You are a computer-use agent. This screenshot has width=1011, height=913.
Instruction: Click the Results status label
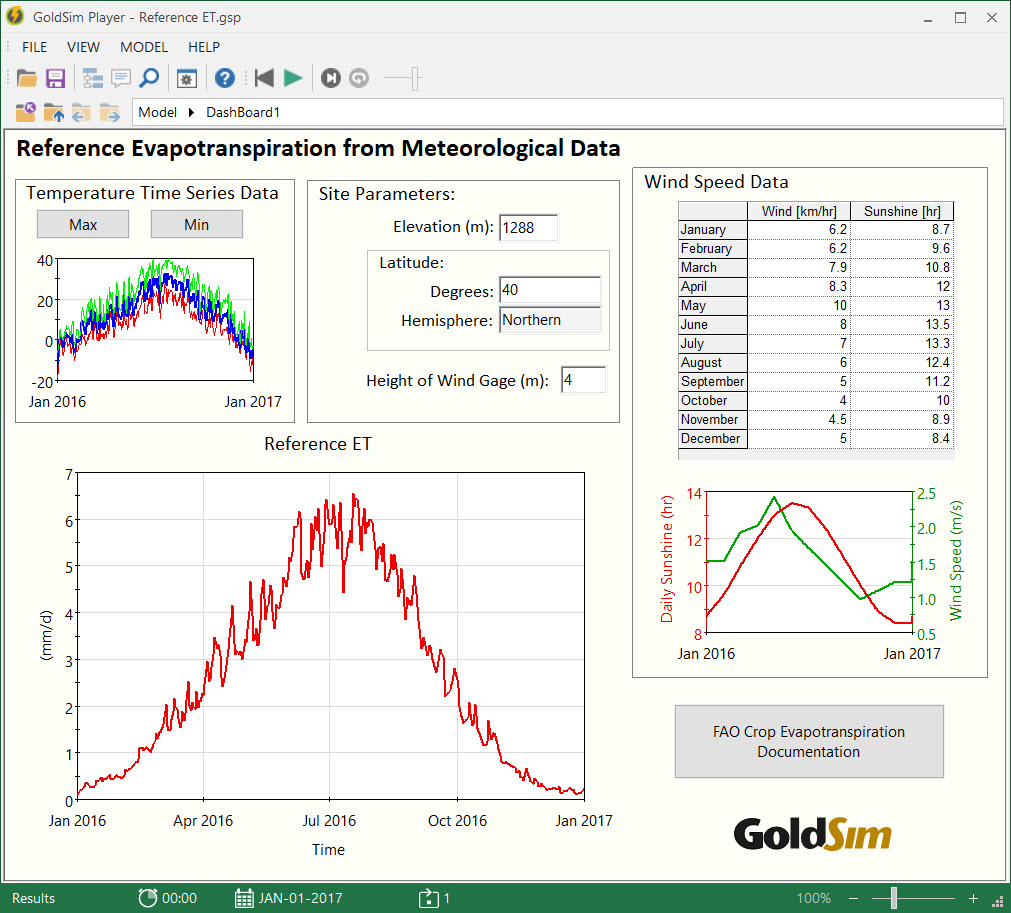click(34, 898)
